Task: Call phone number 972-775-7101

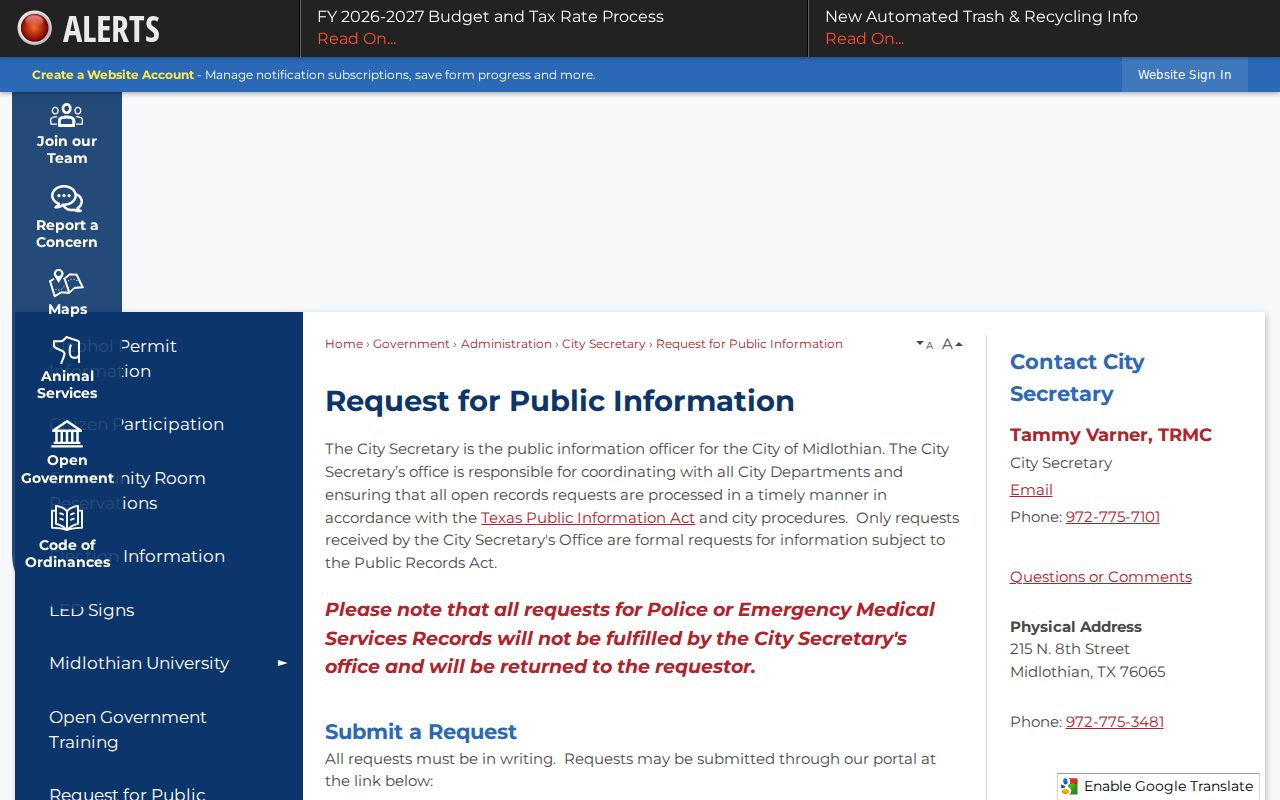Action: [x=1113, y=517]
